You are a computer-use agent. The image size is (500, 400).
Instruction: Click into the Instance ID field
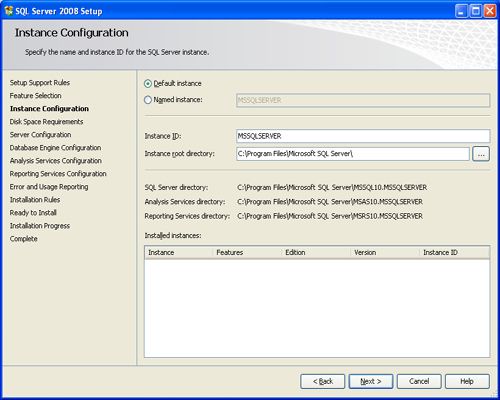pos(363,136)
